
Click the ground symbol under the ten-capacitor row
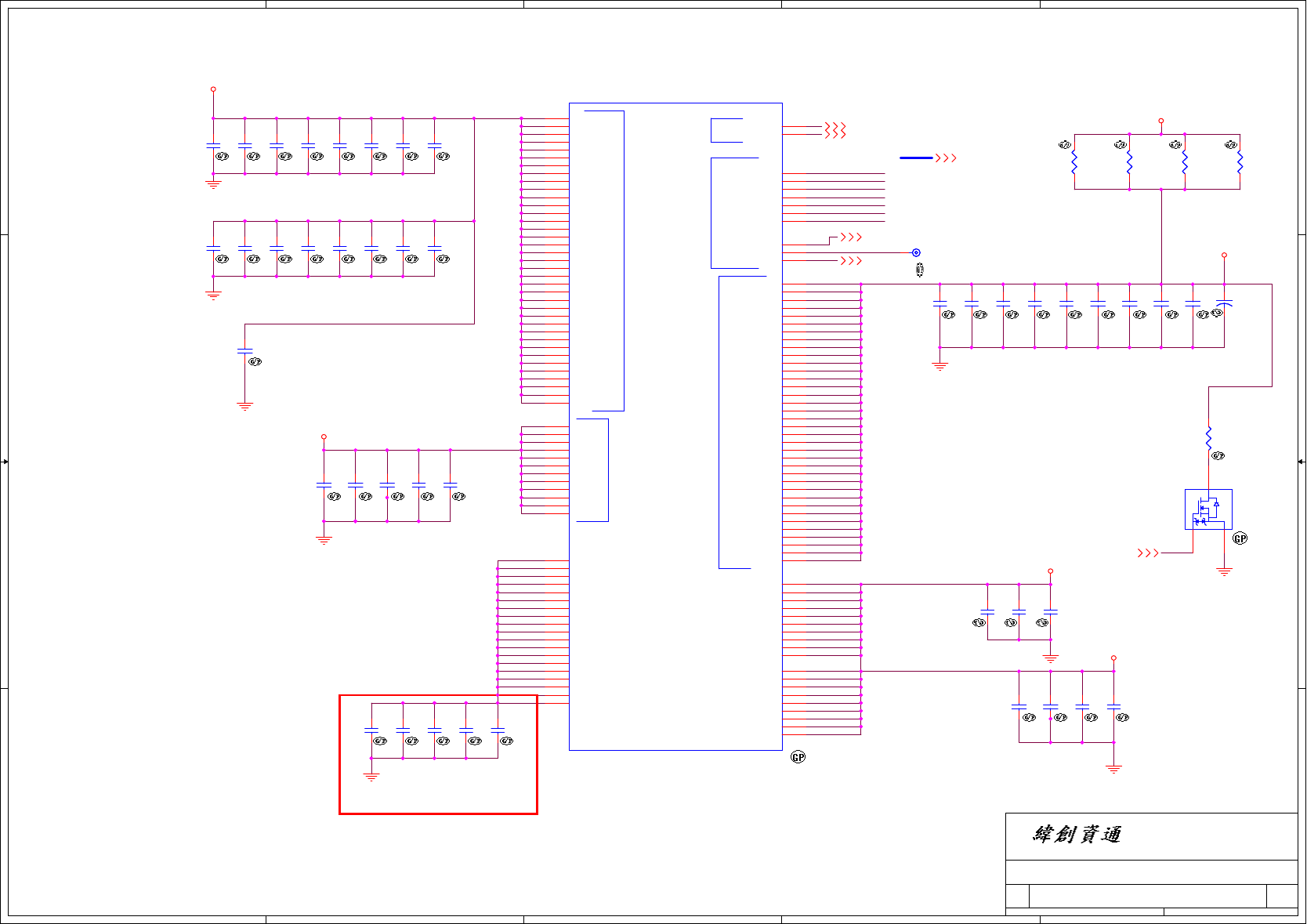[x=940, y=366]
